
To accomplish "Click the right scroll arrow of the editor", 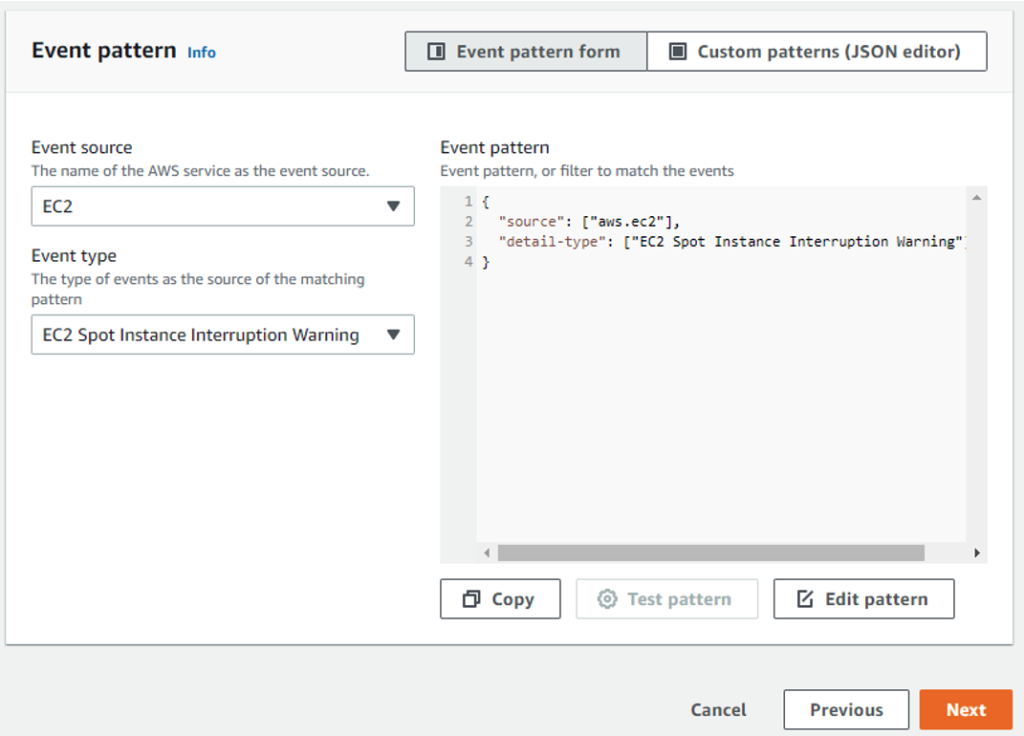I will click(x=977, y=552).
